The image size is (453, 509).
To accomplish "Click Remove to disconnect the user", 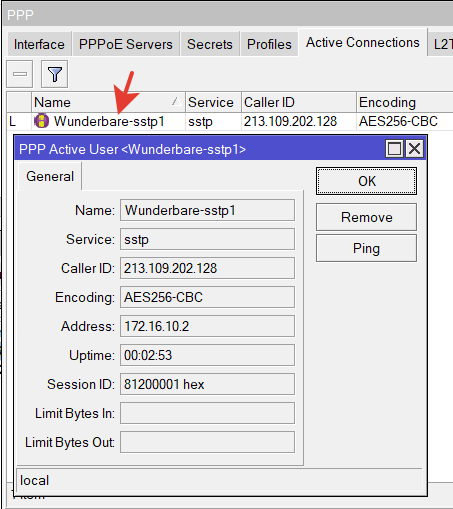I will 366,217.
